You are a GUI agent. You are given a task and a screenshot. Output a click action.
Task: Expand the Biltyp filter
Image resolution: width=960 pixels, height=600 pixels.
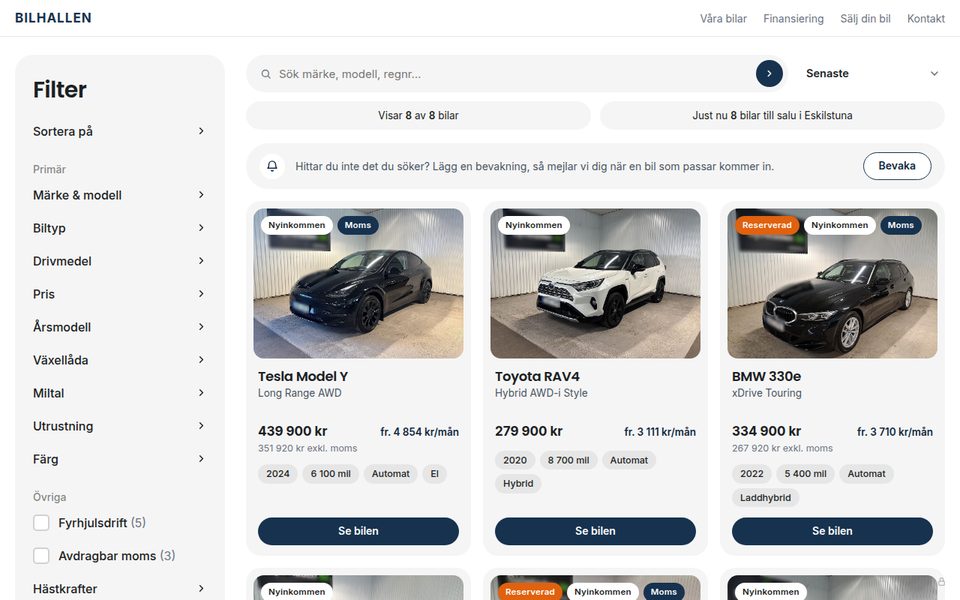(119, 228)
